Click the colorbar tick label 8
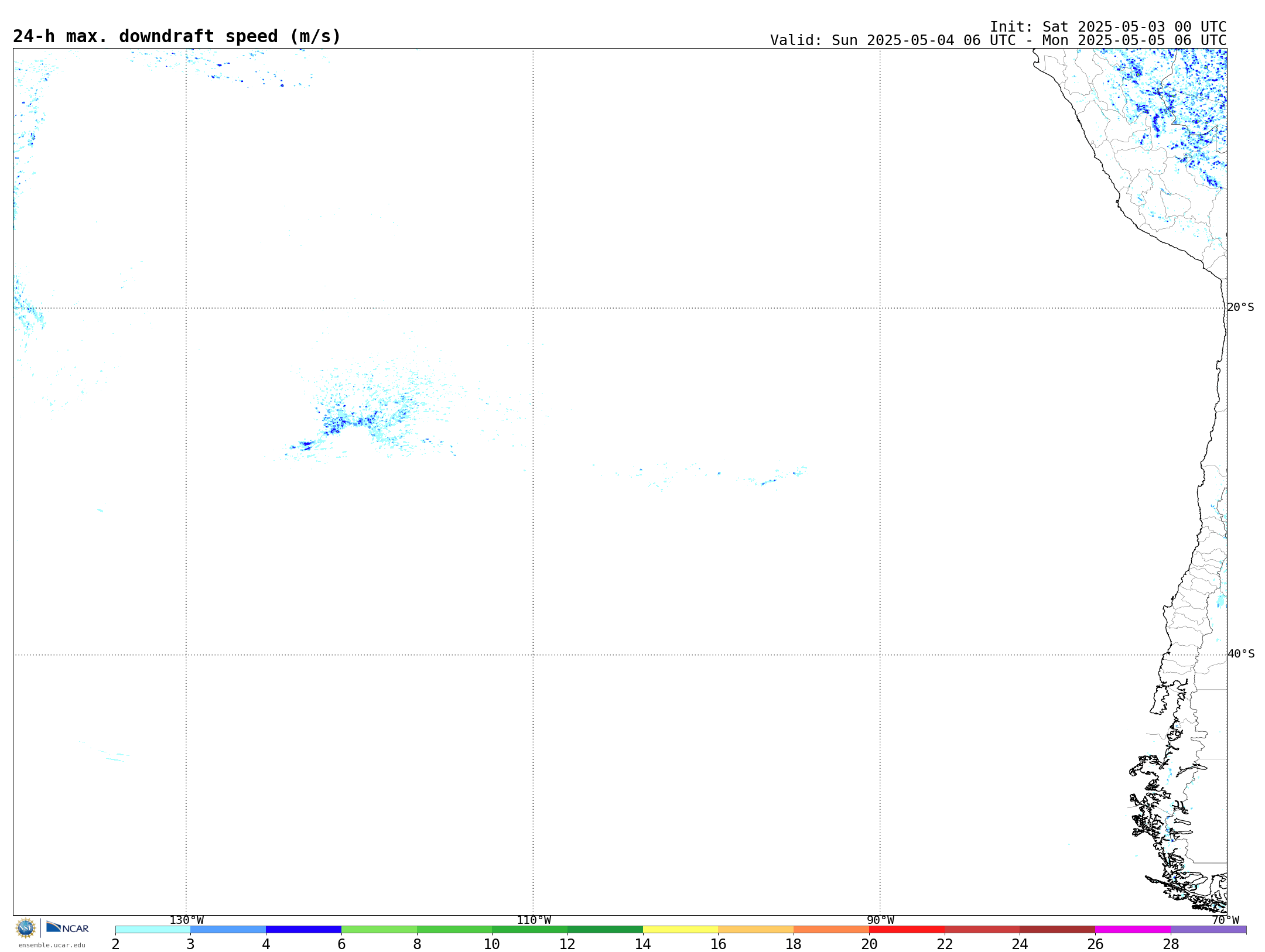1265x952 pixels. coord(417,944)
